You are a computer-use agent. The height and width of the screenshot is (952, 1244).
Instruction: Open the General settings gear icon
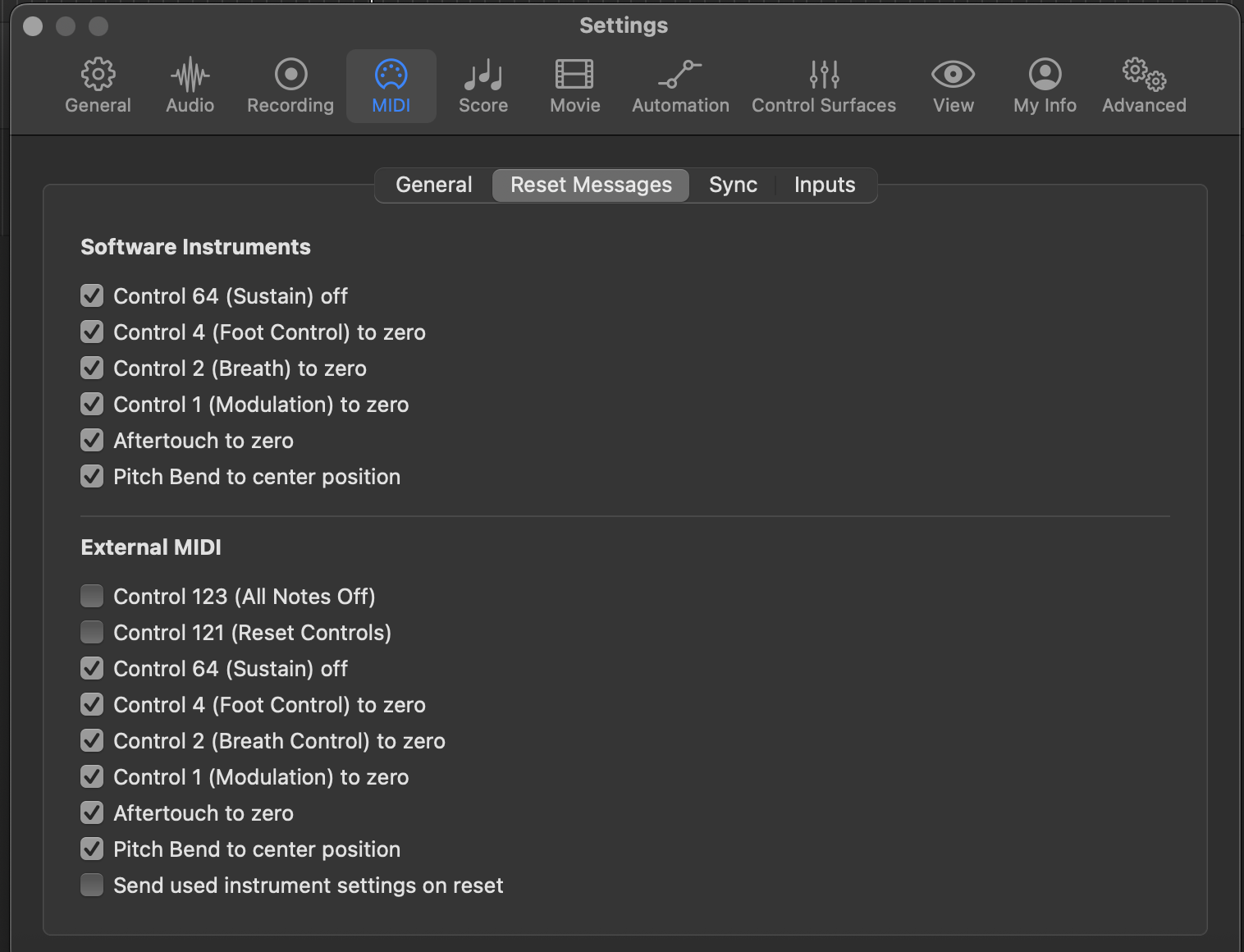98,85
